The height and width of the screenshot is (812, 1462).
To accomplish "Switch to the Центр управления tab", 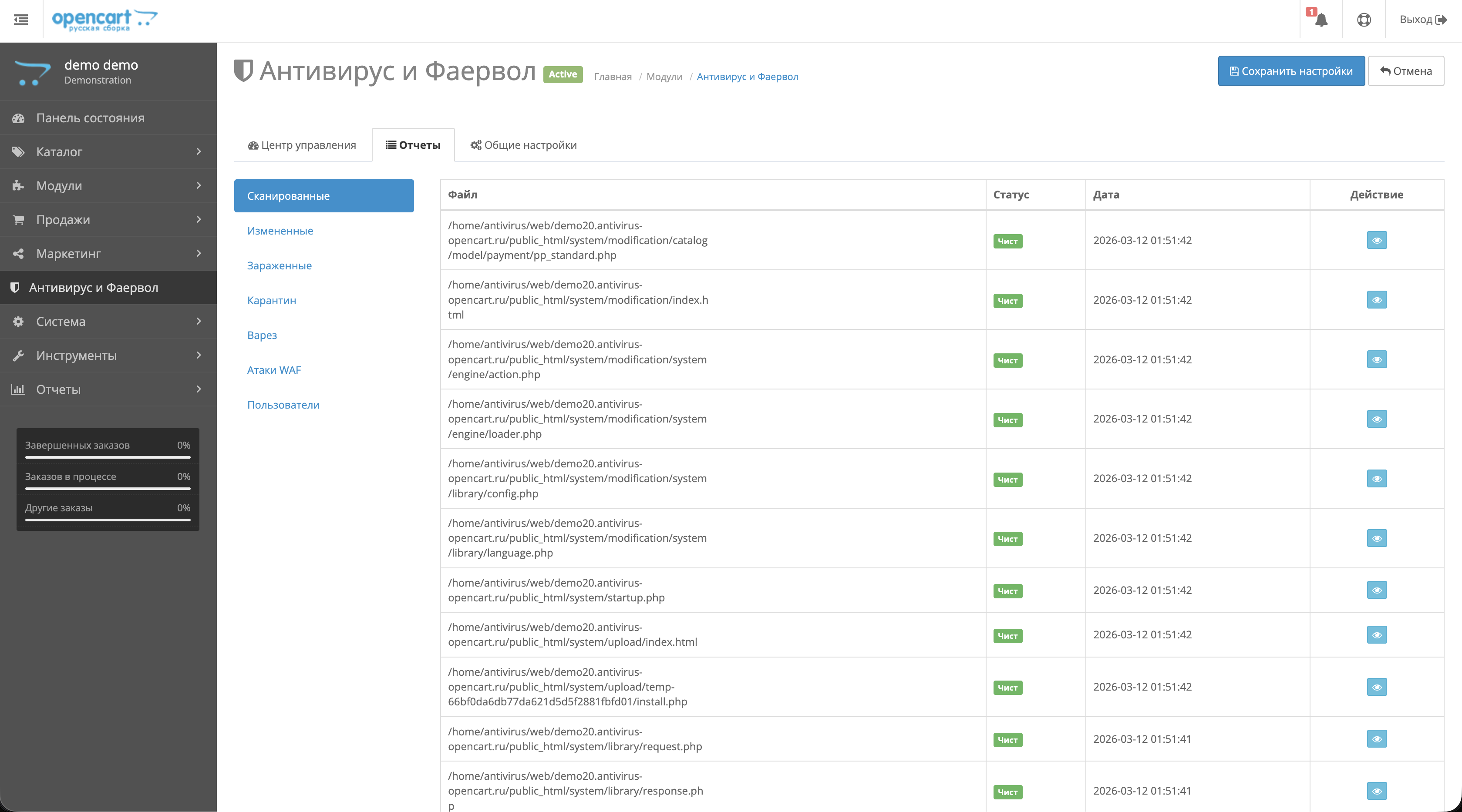I will (x=303, y=145).
